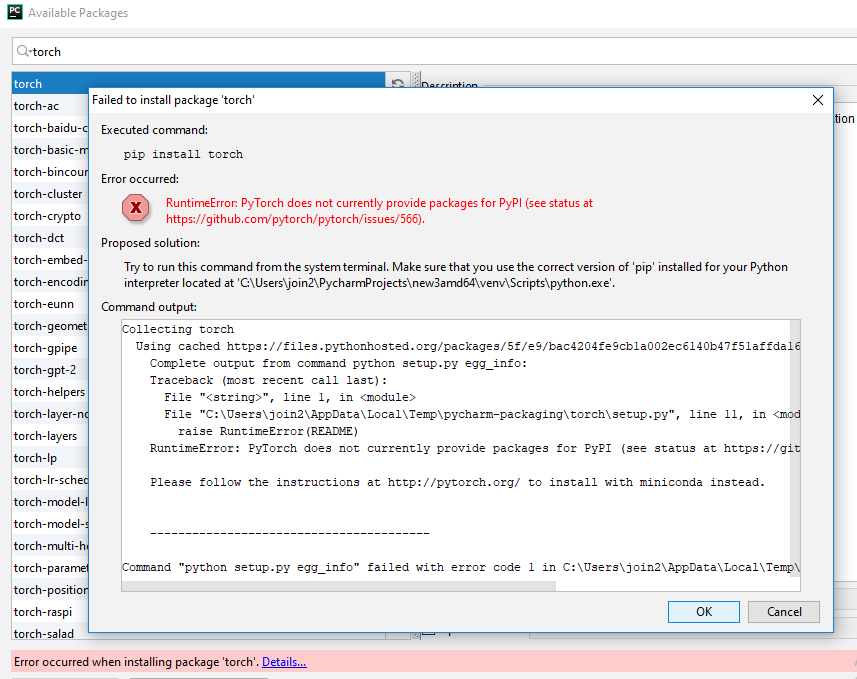
Task: Select torch-dct in package list
Action: pos(50,238)
